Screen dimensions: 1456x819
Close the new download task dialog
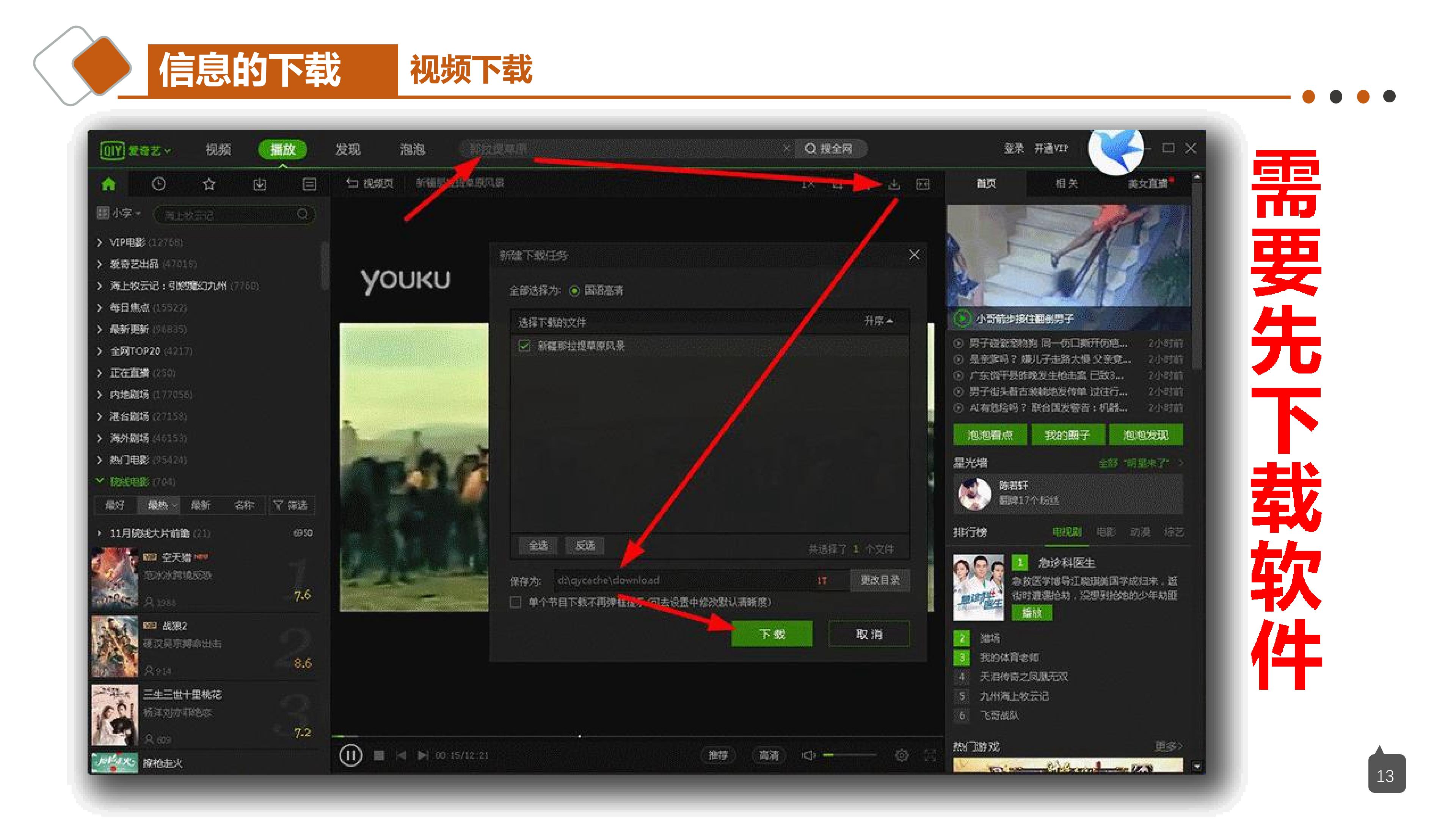tap(914, 255)
